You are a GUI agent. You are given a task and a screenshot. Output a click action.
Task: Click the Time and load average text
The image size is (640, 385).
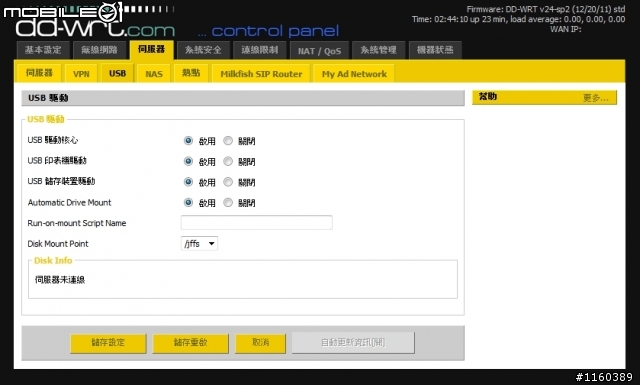click(x=518, y=19)
